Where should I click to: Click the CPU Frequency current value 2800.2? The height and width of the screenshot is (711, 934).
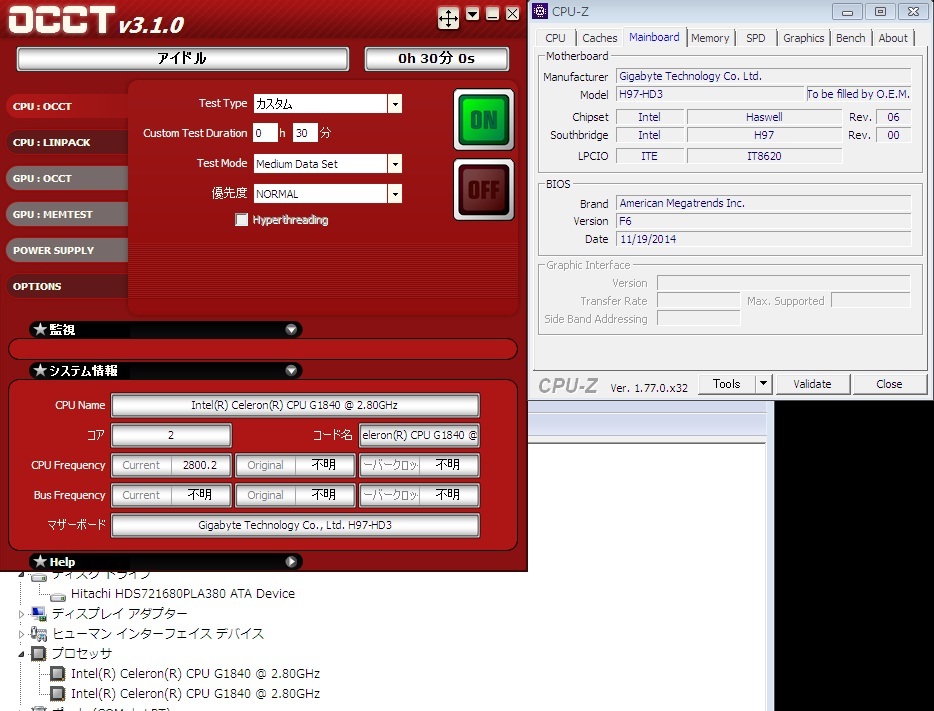[200, 465]
